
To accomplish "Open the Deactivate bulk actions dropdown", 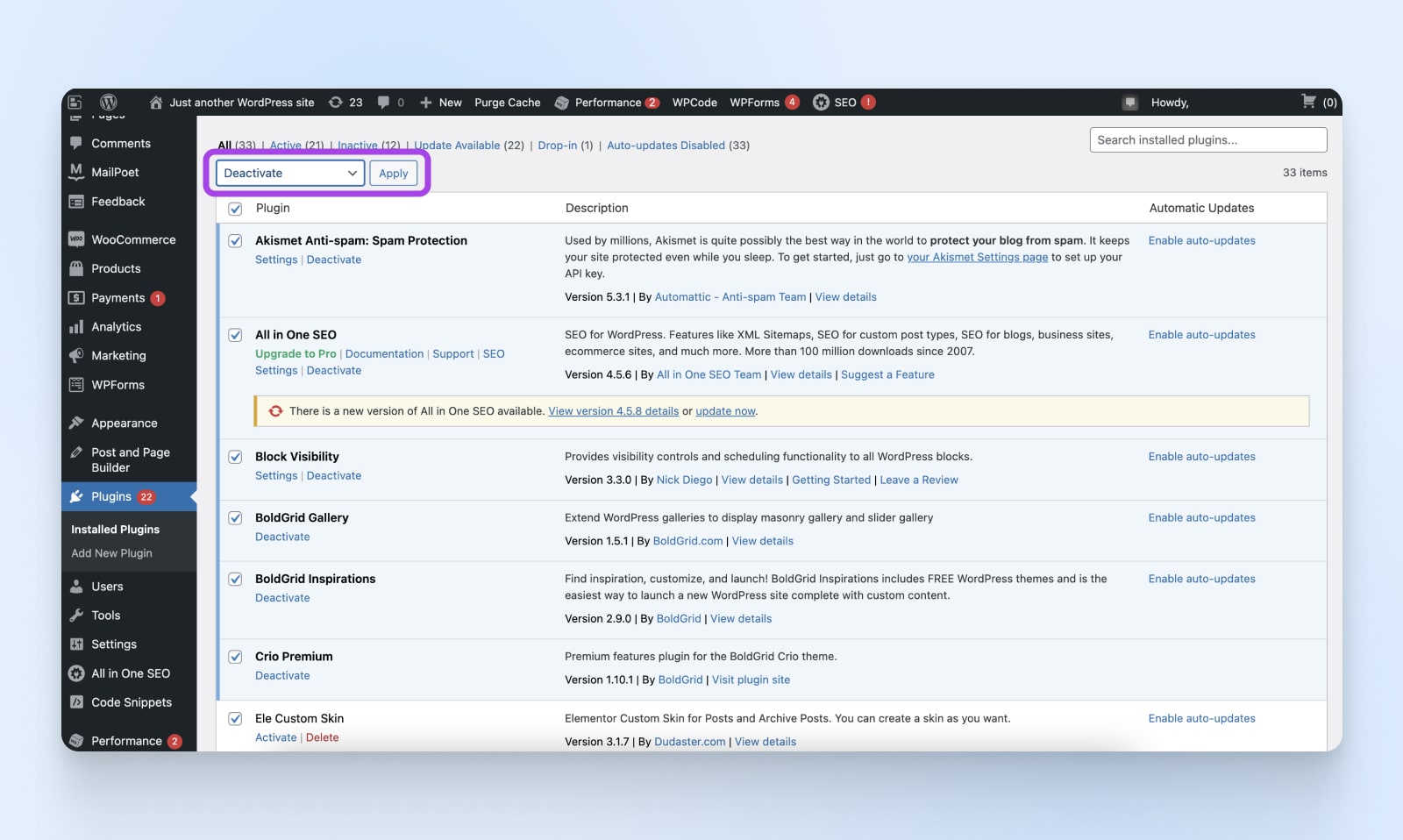I will [290, 174].
